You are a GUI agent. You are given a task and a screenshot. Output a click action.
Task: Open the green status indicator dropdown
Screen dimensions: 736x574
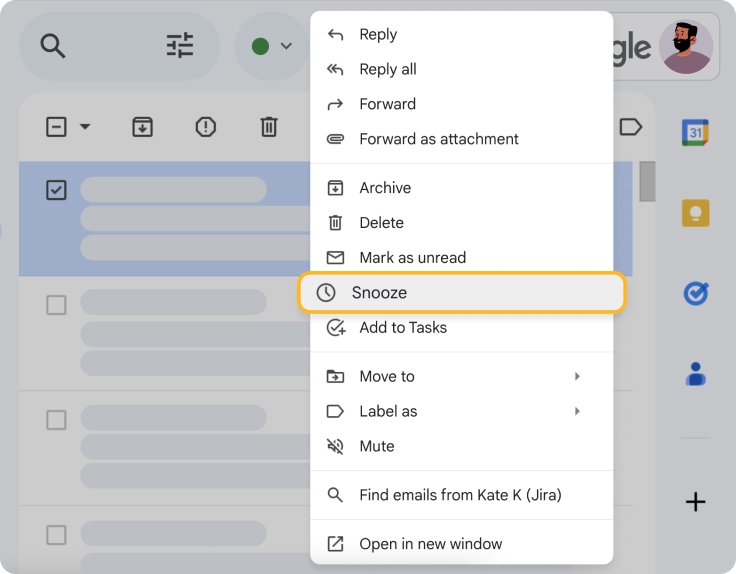tap(272, 46)
